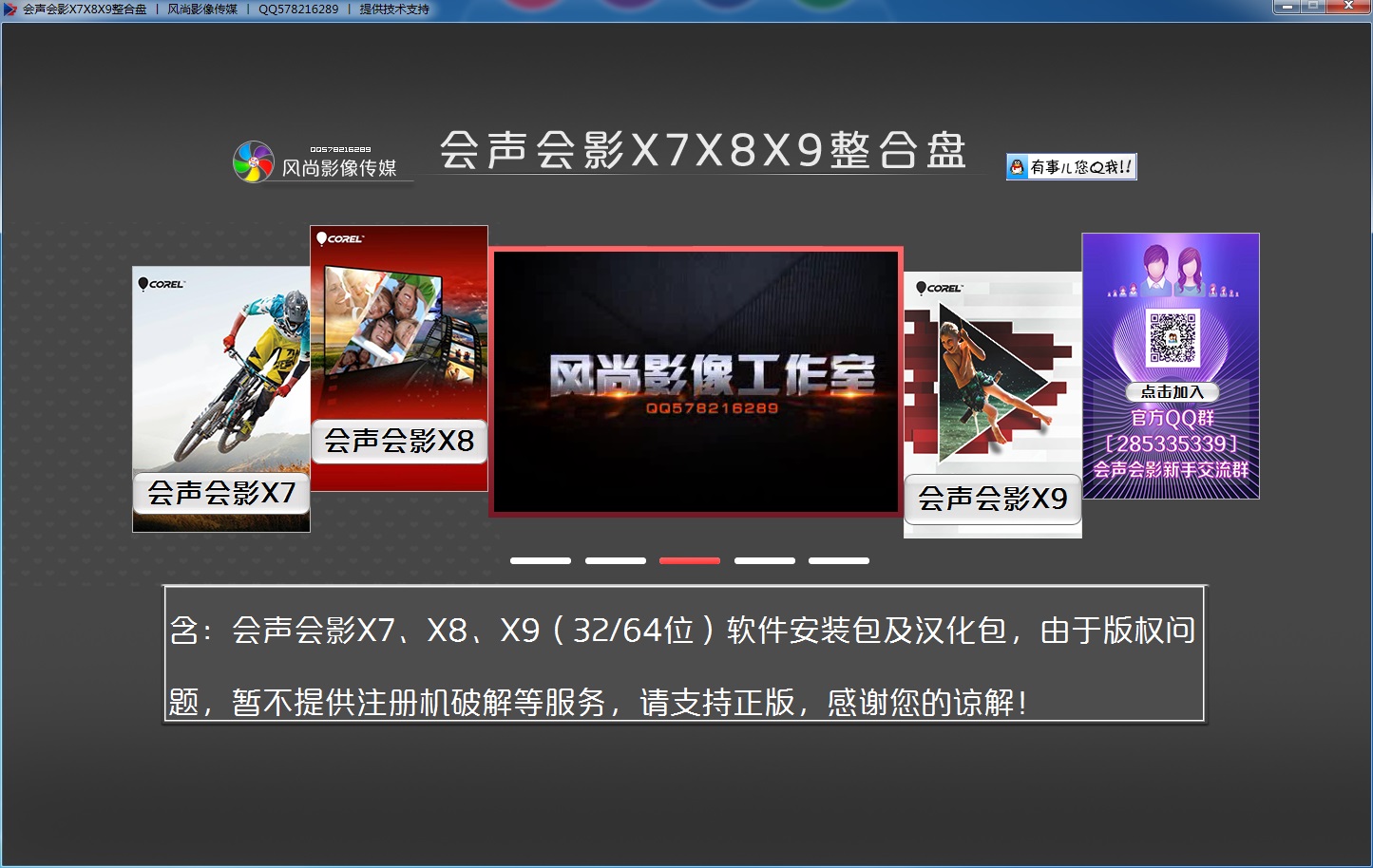
Task: Go to the second carousel slide indicator
Action: (x=616, y=561)
